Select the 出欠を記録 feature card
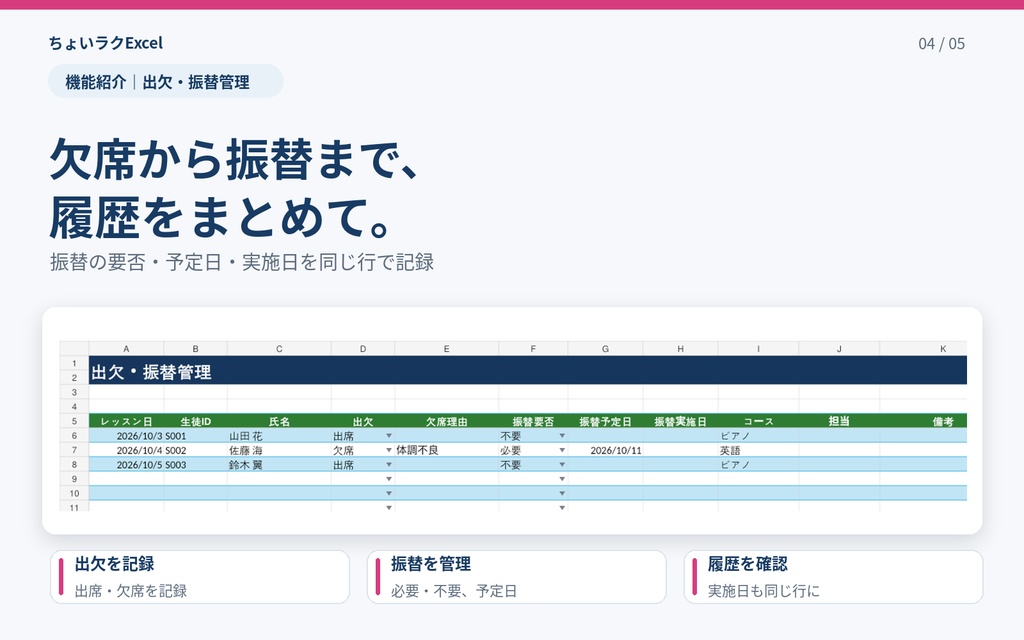Image resolution: width=1024 pixels, height=640 pixels. coord(200,577)
